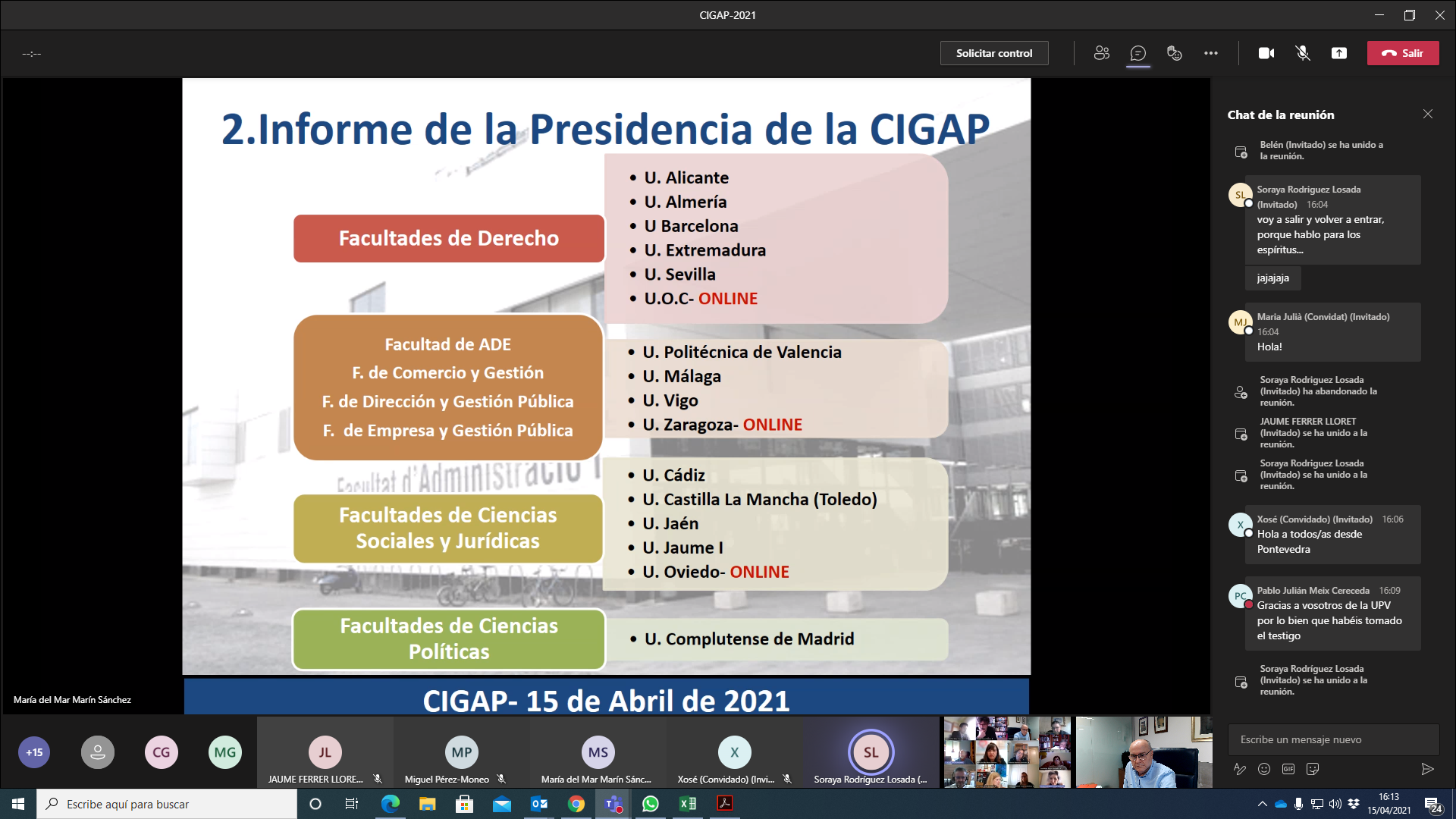This screenshot has width=1456, height=819.
Task: Toggle the camera on or off
Action: 1266,53
